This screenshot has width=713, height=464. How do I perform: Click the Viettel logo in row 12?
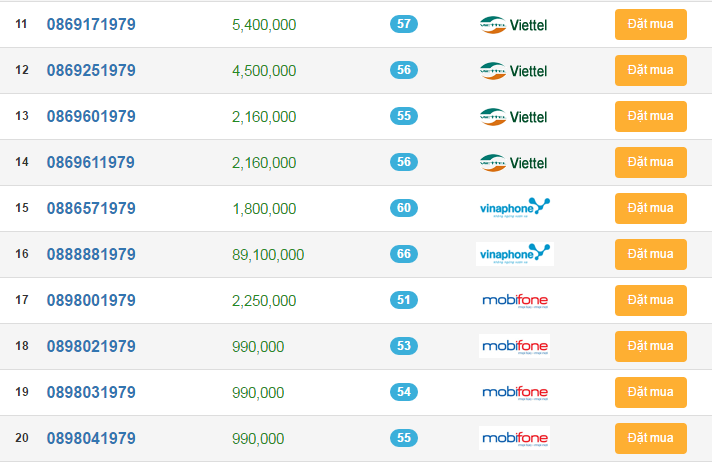514,70
